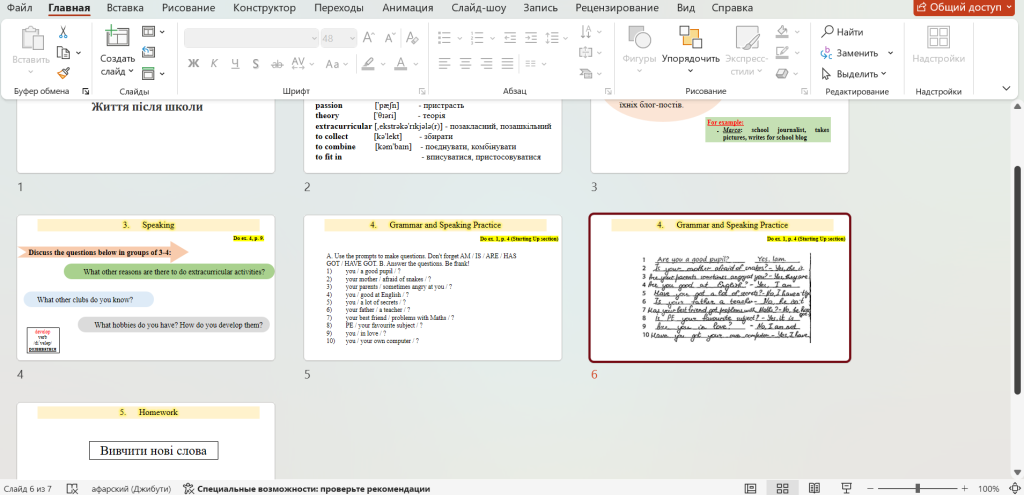This screenshot has height=495, width=1024.
Task: Click the Найти search icon
Action: 842,32
